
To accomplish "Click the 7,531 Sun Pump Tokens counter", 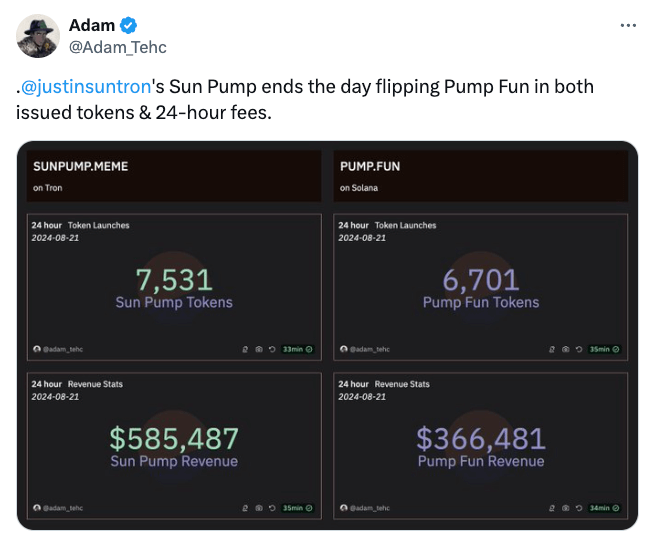I will (174, 281).
